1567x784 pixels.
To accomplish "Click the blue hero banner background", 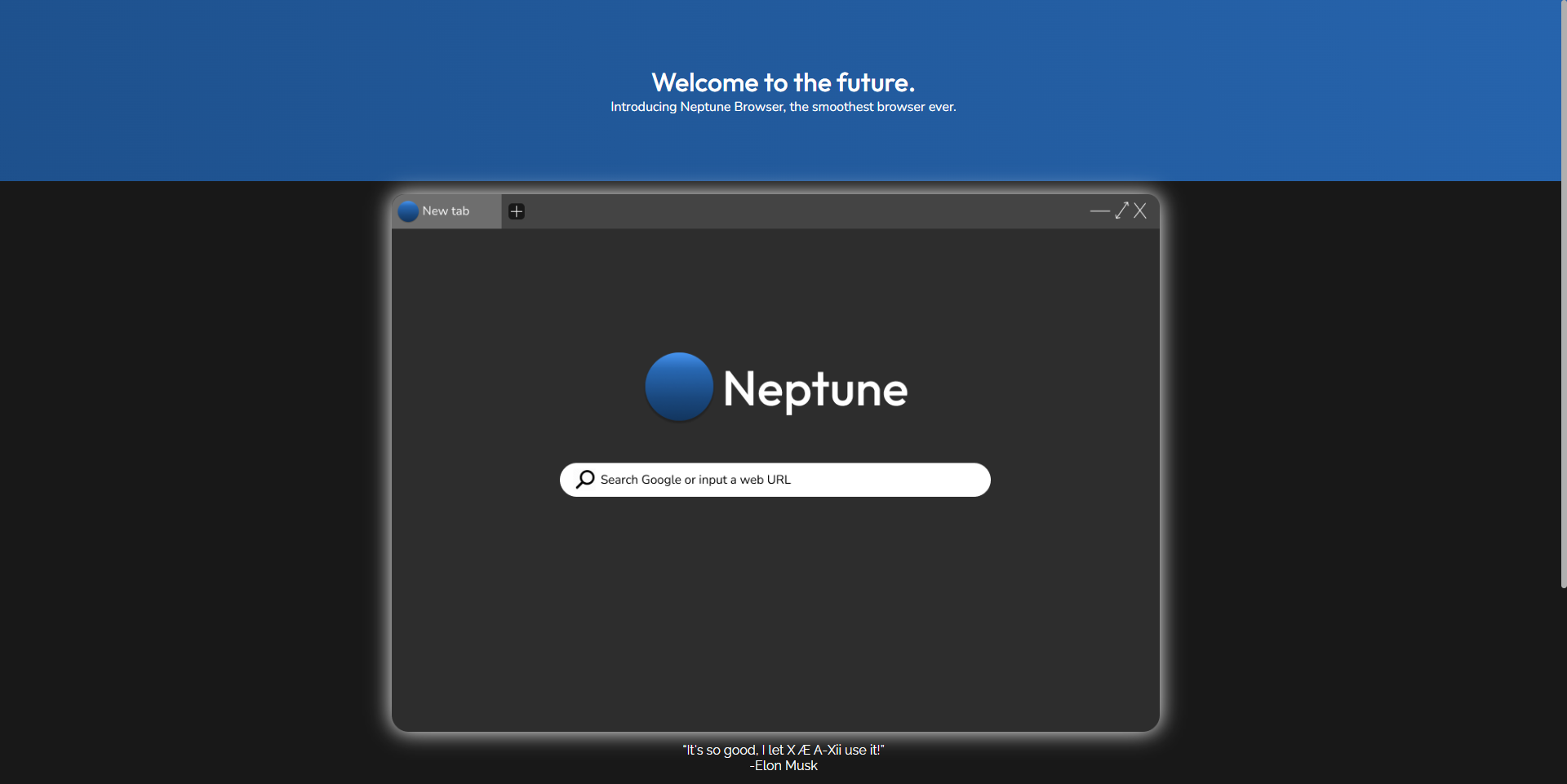I will coord(245,90).
